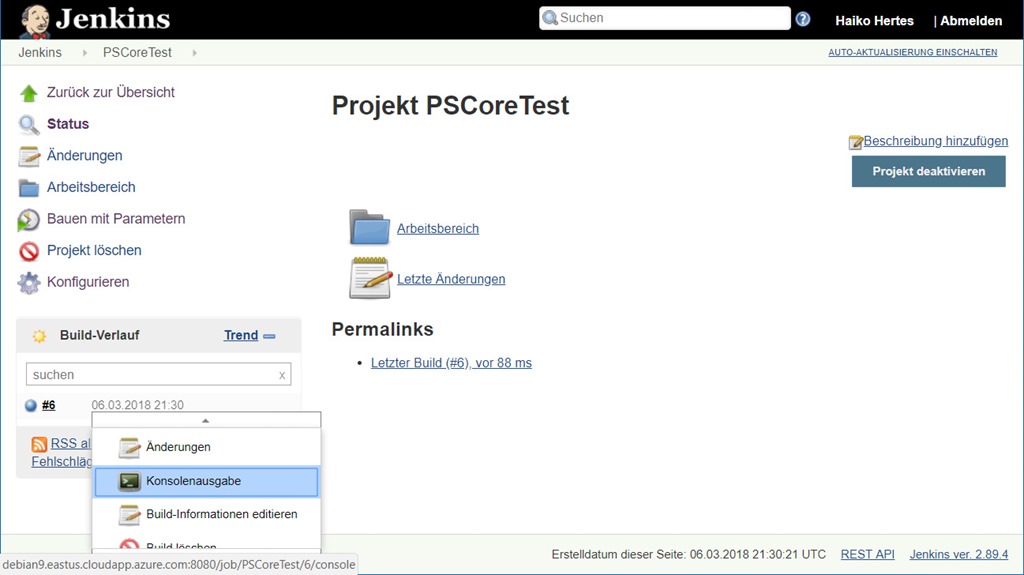The image size is (1024, 575).
Task: Click the Jenkins butler logo
Action: (35, 21)
